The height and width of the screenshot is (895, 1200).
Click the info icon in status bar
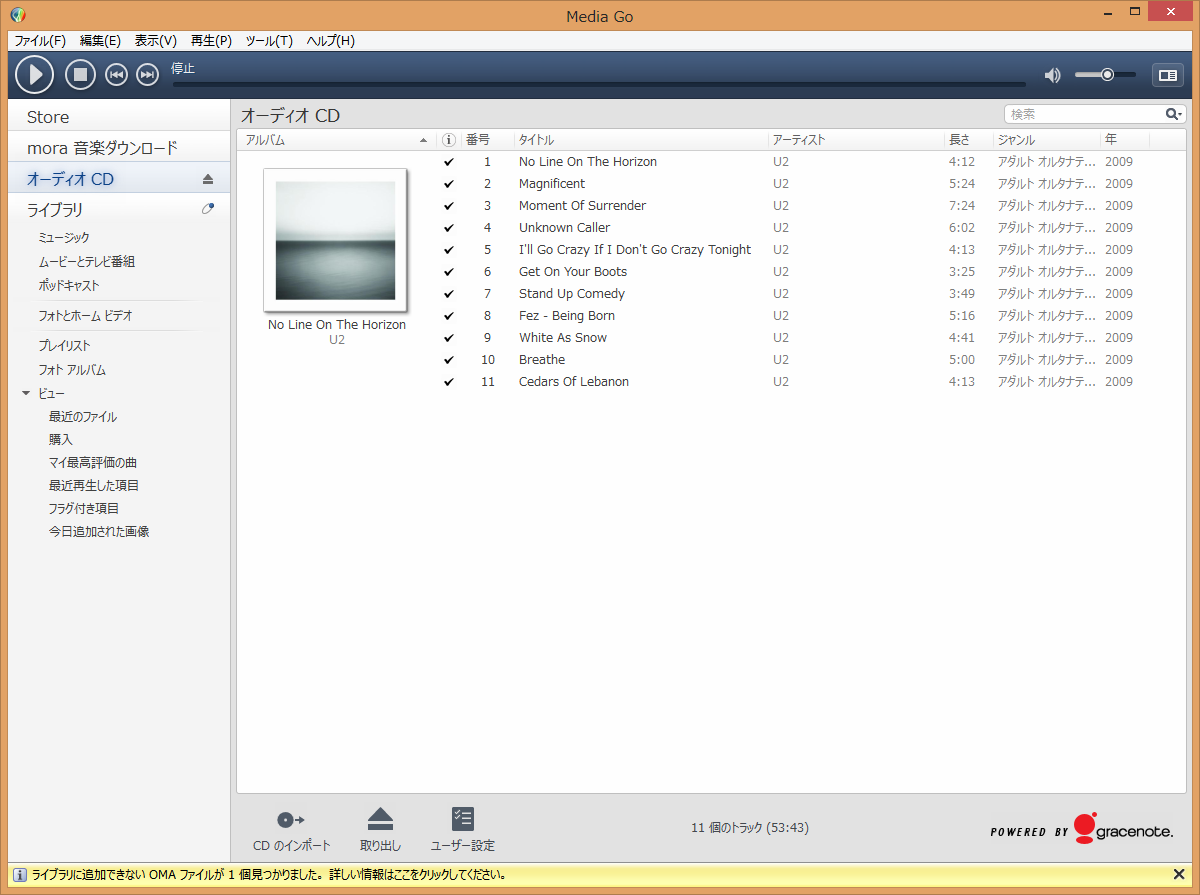(x=19, y=875)
